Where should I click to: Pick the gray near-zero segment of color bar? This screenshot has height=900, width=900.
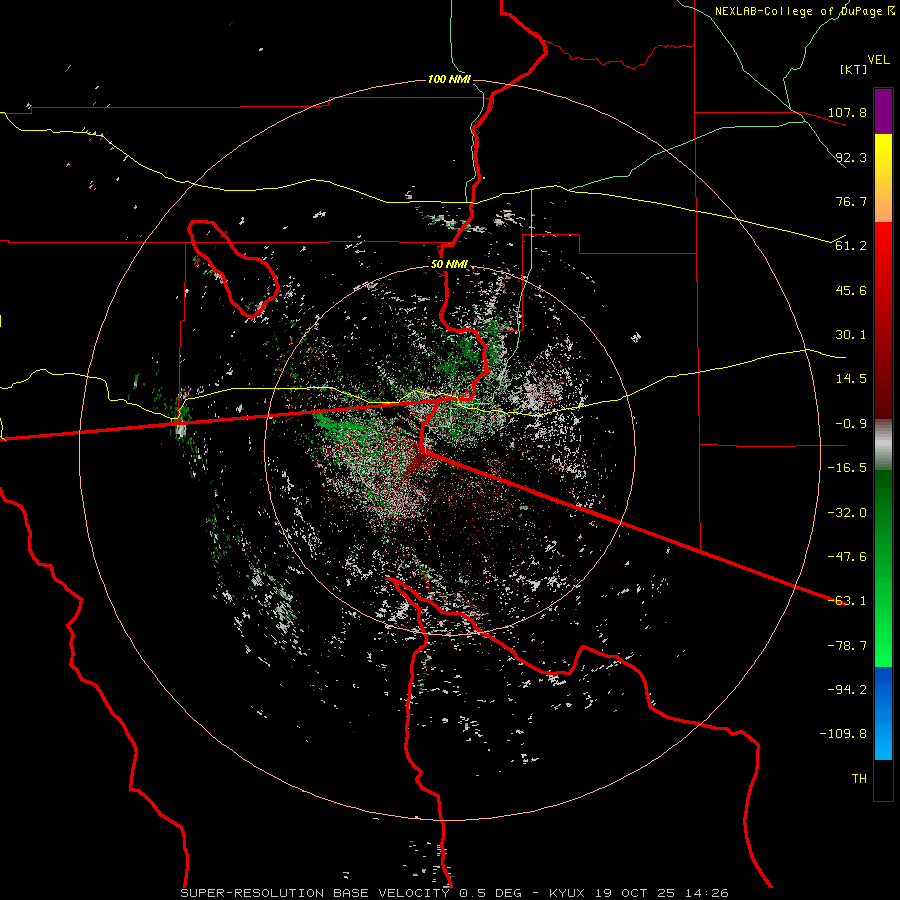click(883, 445)
